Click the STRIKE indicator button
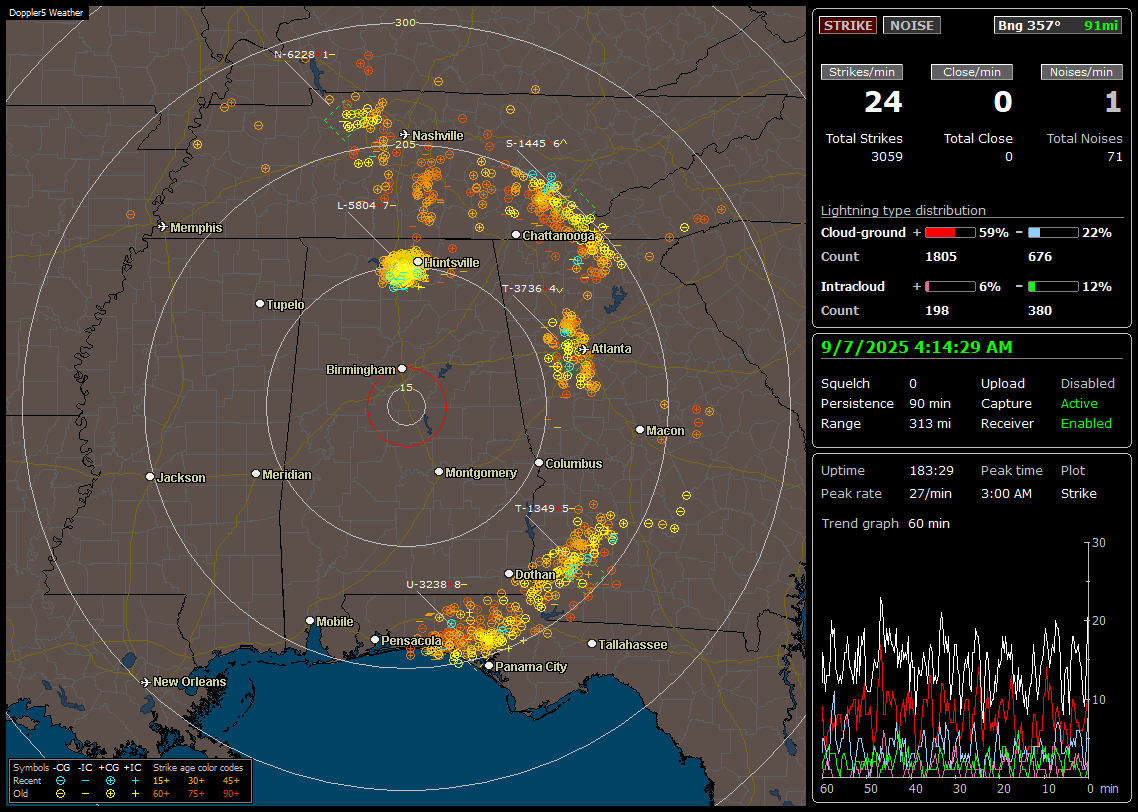The image size is (1138, 812). click(x=848, y=25)
